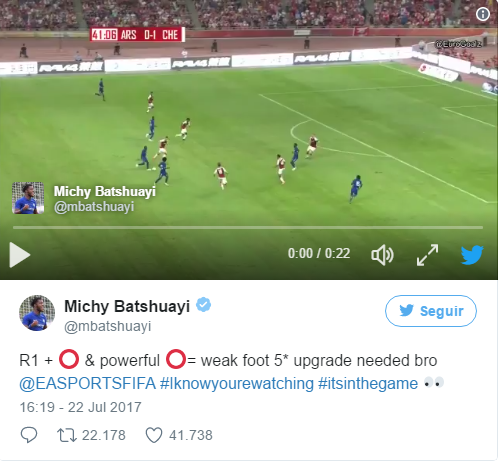The width and height of the screenshot is (498, 461).
Task: Mute the video with speaker icon
Action: pyautogui.click(x=382, y=255)
